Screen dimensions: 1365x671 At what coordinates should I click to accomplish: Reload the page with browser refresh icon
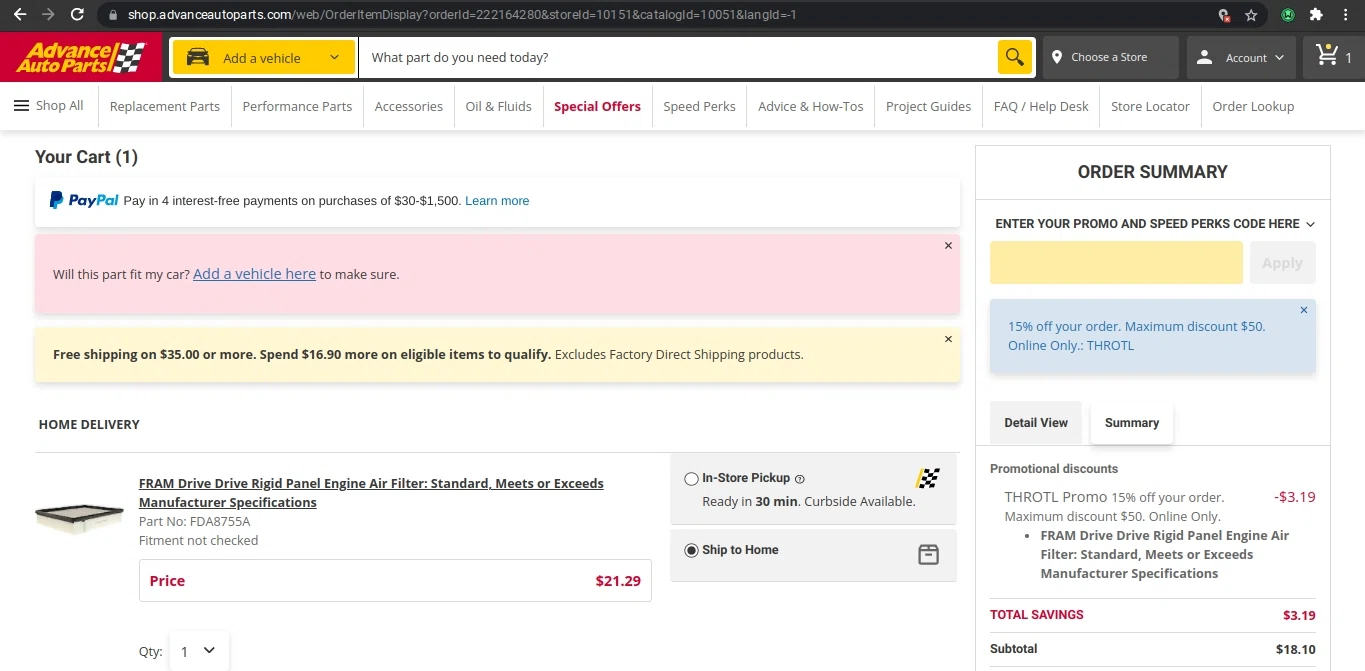tap(77, 15)
